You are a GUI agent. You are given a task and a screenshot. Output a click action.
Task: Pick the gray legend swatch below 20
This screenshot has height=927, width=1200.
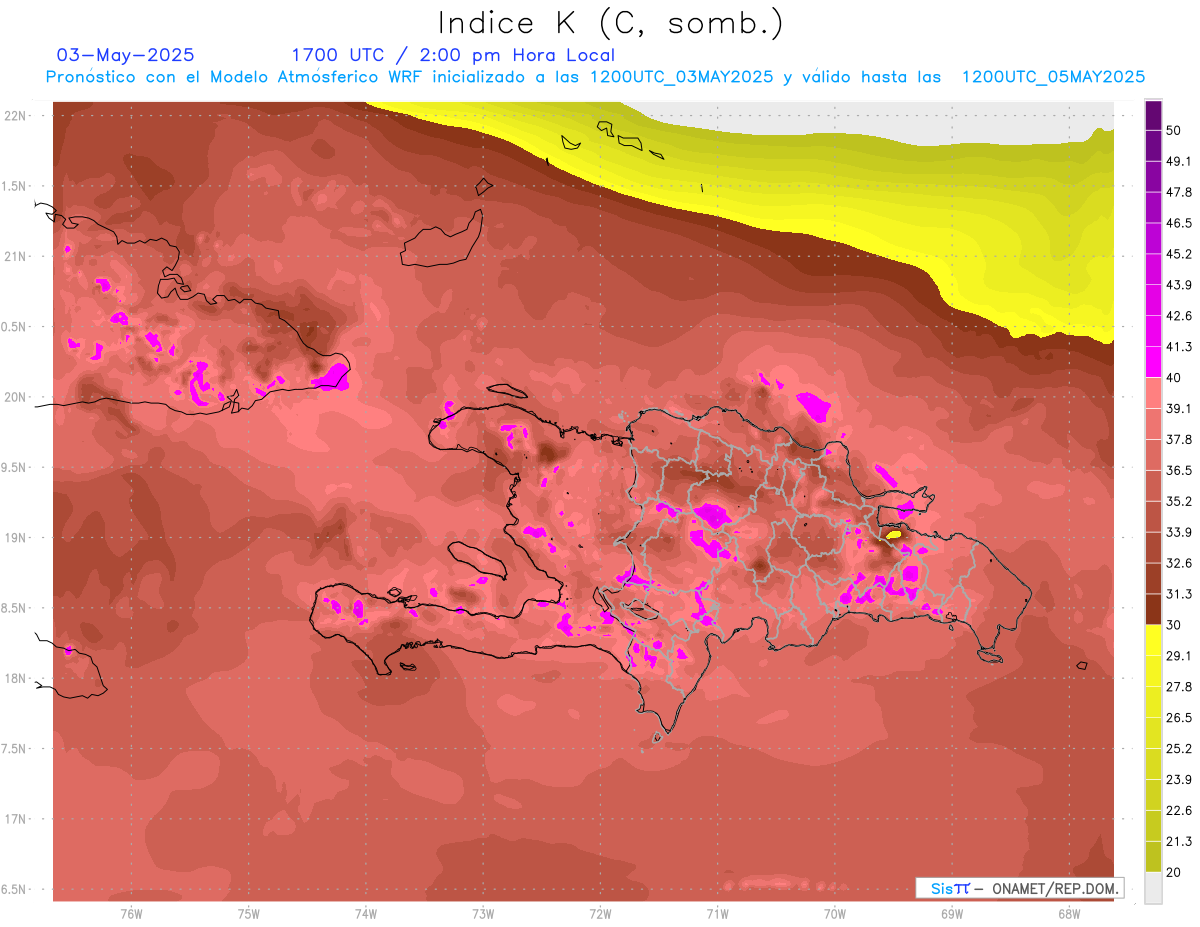(x=1153, y=888)
